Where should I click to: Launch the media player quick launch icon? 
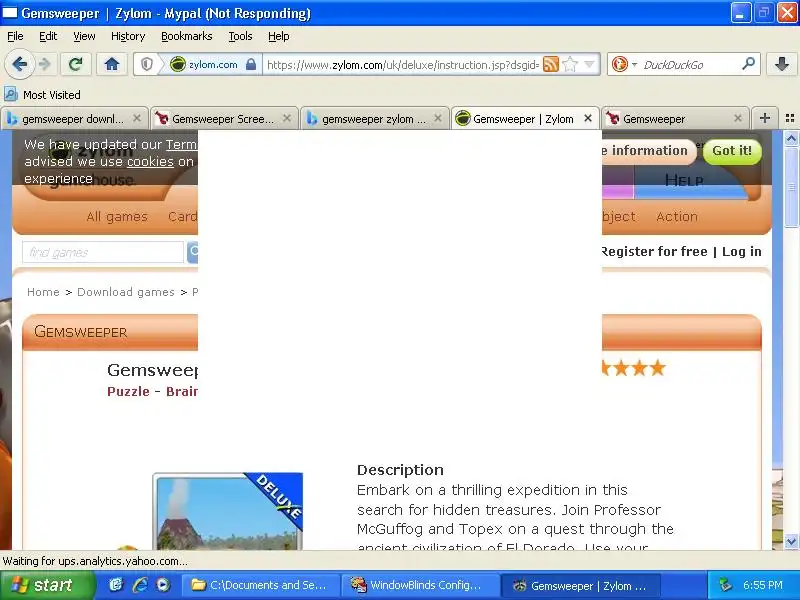(163, 585)
